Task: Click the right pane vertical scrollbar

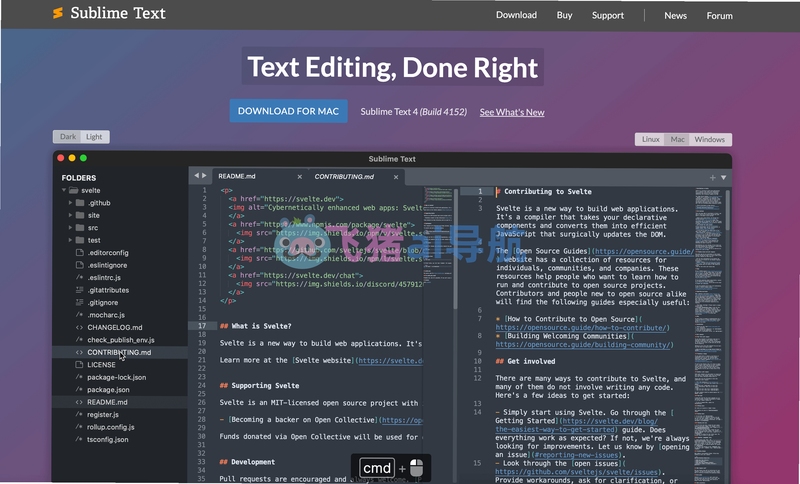Action: [x=728, y=210]
